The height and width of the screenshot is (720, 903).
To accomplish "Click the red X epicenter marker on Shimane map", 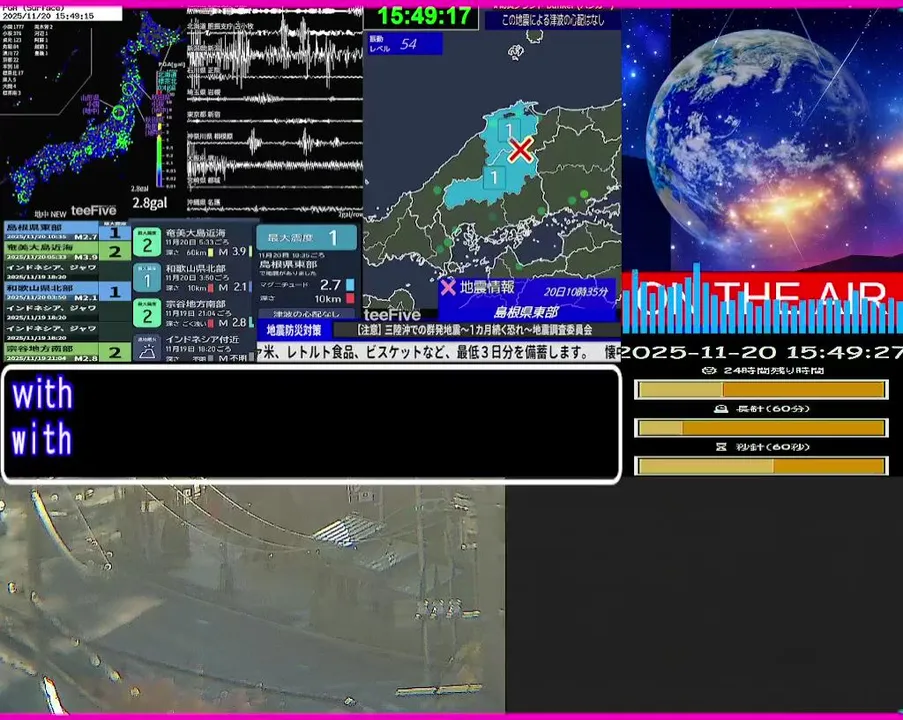I will (x=521, y=150).
